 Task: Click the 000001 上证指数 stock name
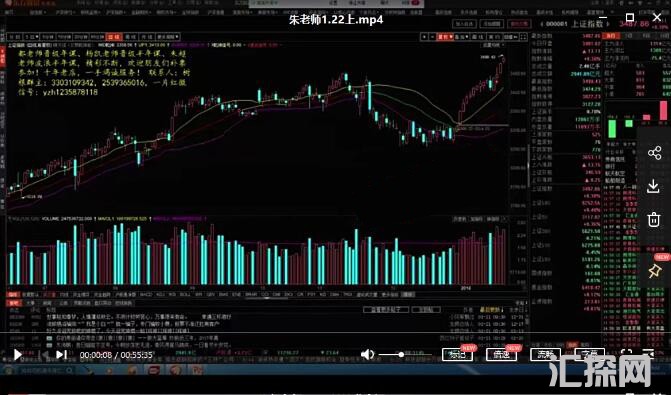tap(575, 24)
